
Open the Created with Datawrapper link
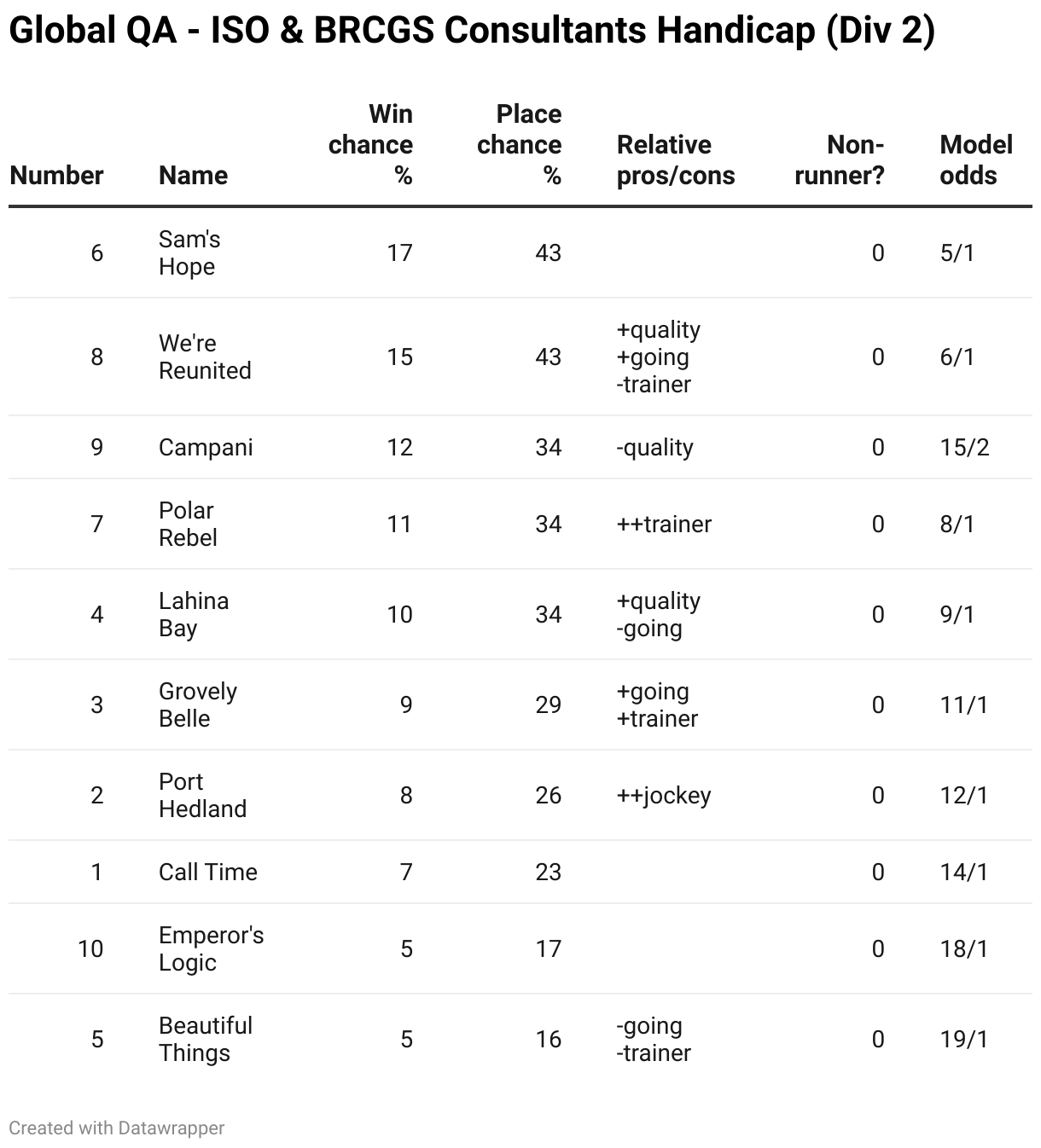pos(117,1128)
